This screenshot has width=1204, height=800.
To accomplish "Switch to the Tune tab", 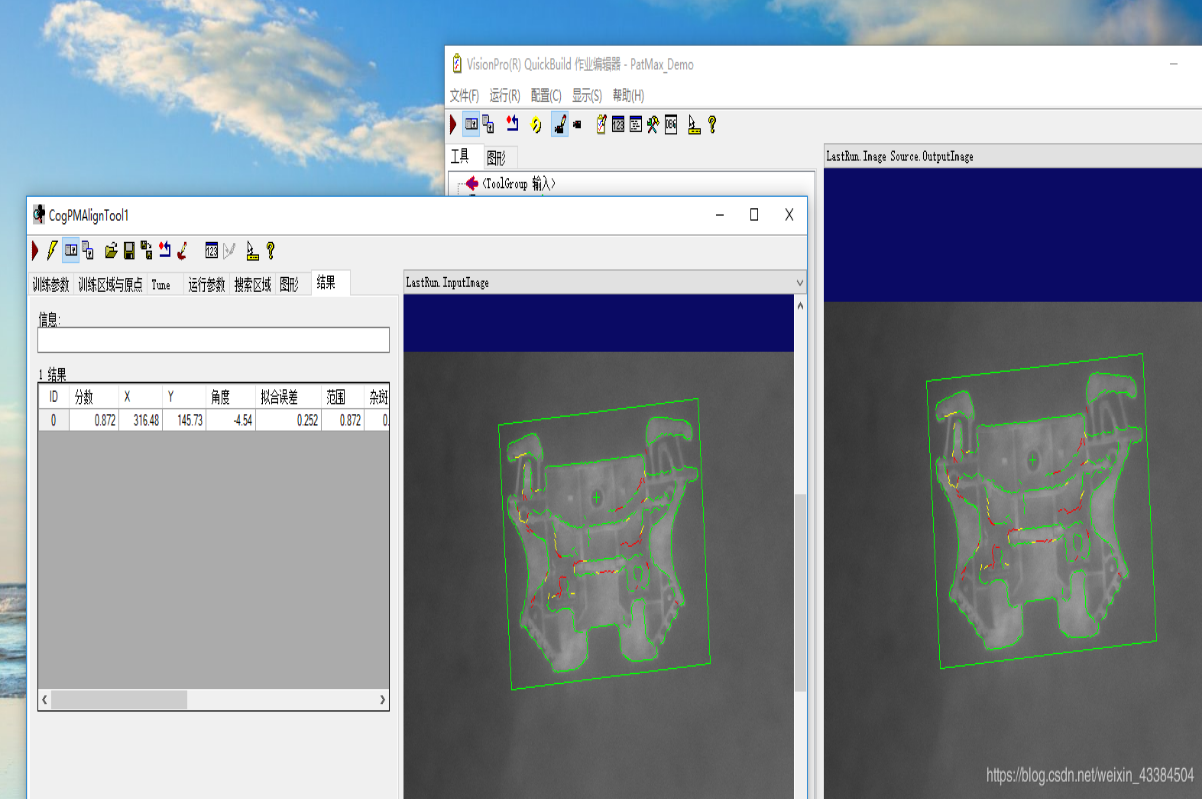I will tap(165, 285).
